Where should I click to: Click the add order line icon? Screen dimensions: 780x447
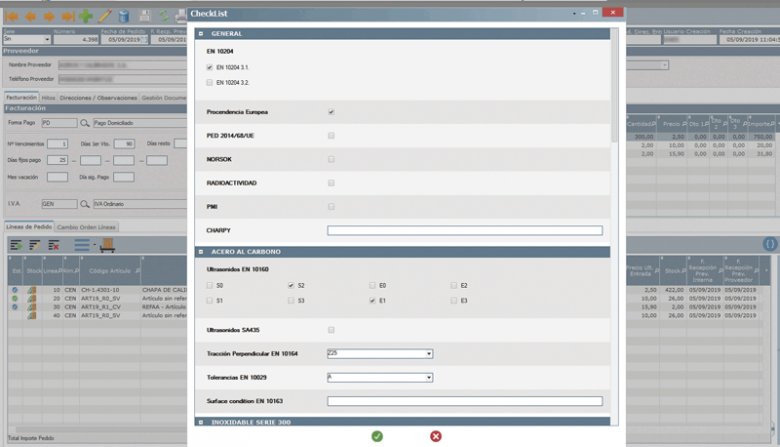(16, 245)
